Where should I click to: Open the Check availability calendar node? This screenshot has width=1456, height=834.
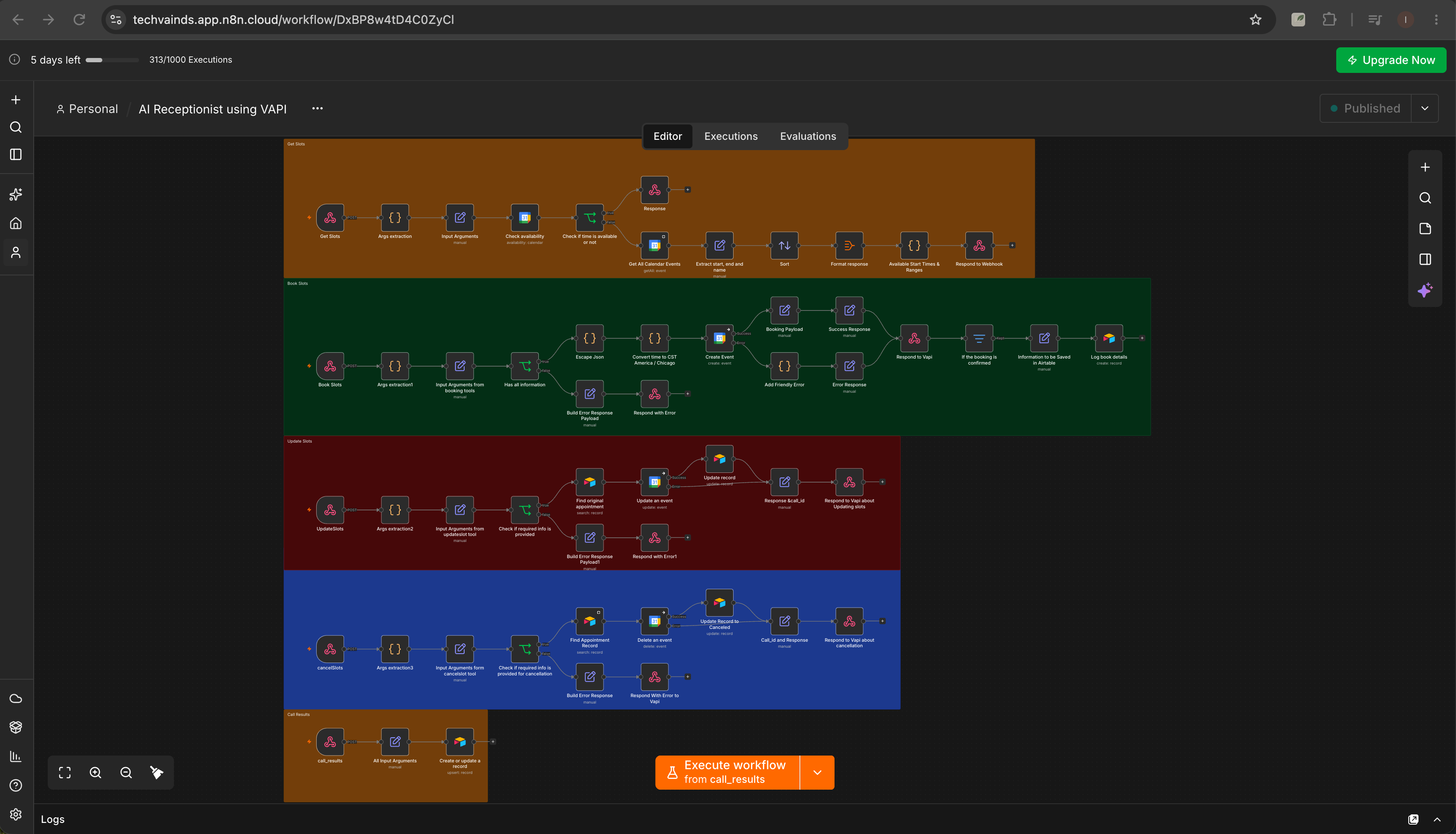pos(524,217)
